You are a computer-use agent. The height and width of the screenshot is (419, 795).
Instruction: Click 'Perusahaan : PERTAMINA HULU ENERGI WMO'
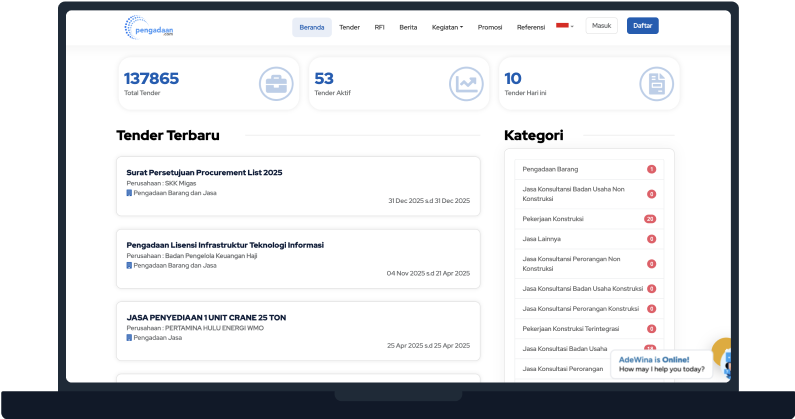point(195,328)
